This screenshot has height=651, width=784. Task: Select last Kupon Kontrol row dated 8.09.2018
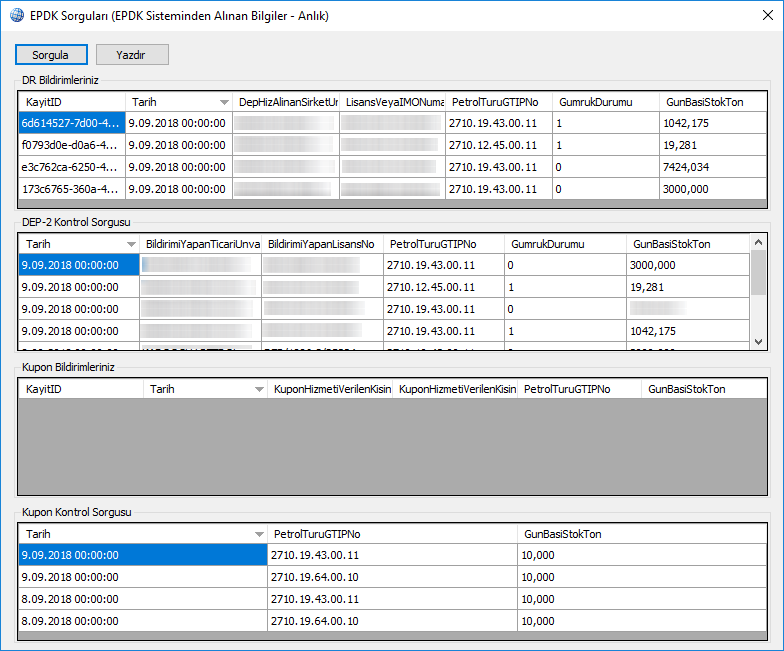coord(142,621)
